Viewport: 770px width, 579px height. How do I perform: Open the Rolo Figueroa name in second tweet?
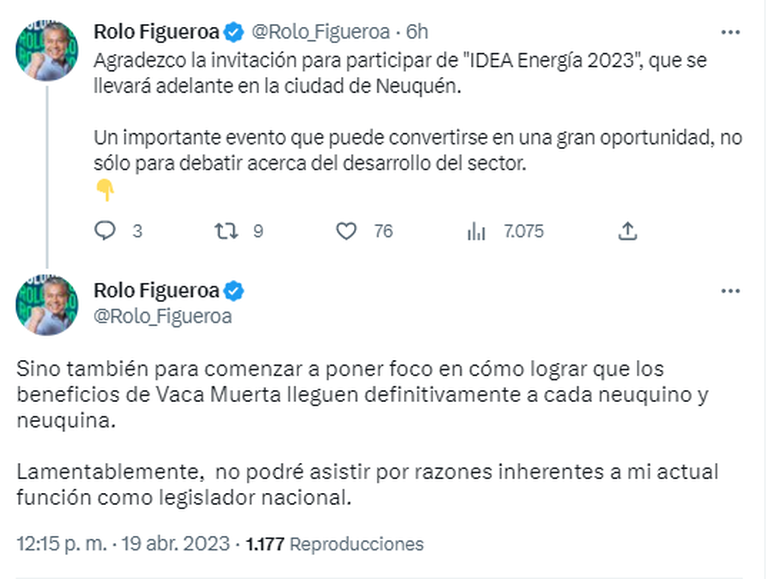coord(155,291)
